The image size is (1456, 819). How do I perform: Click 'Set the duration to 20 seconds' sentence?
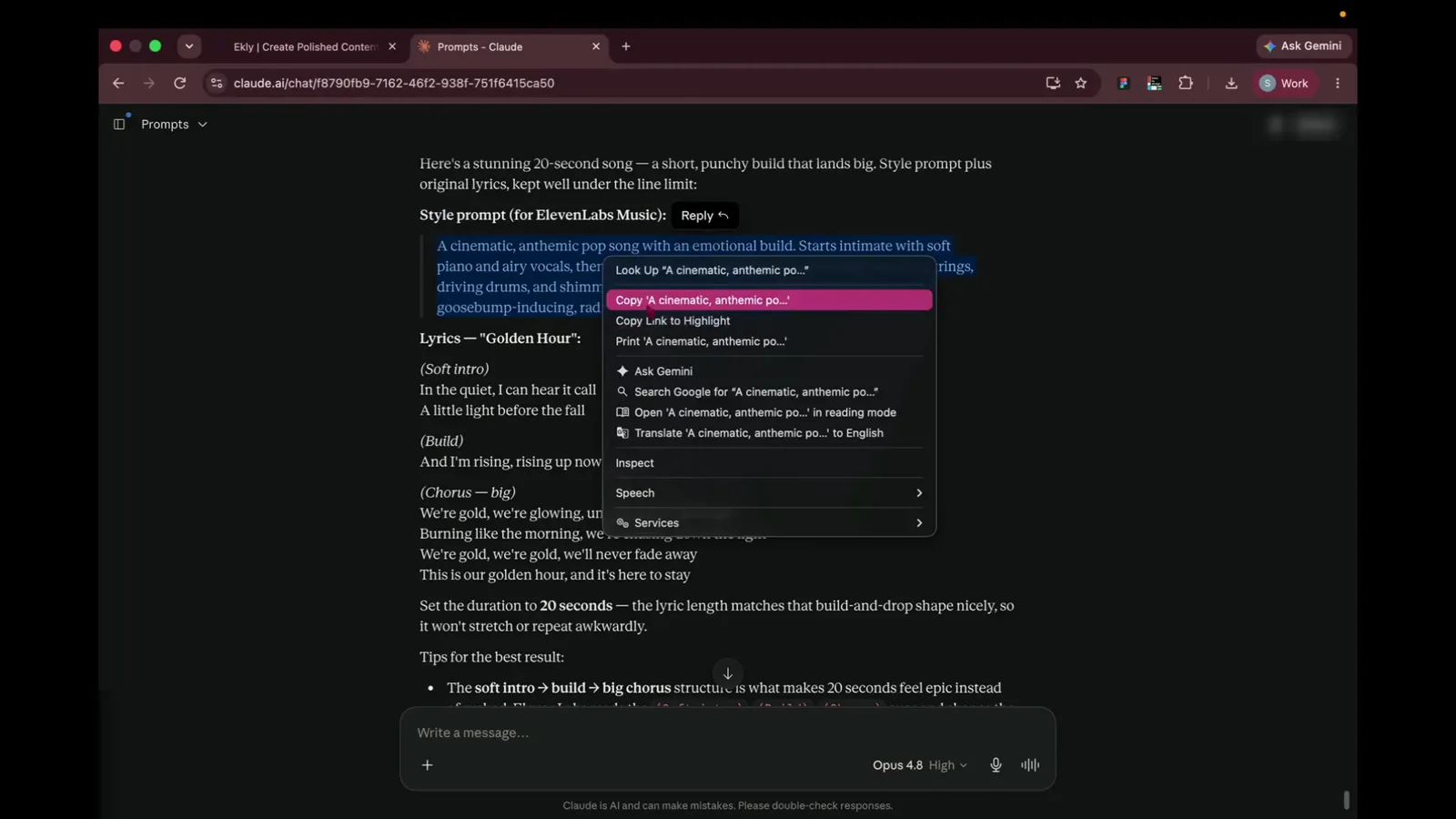[x=717, y=616]
